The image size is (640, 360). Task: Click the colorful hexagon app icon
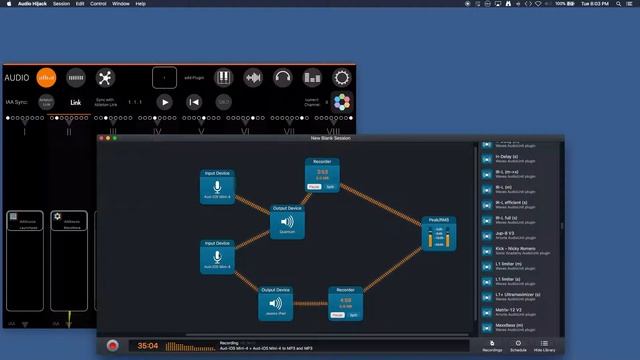(342, 102)
